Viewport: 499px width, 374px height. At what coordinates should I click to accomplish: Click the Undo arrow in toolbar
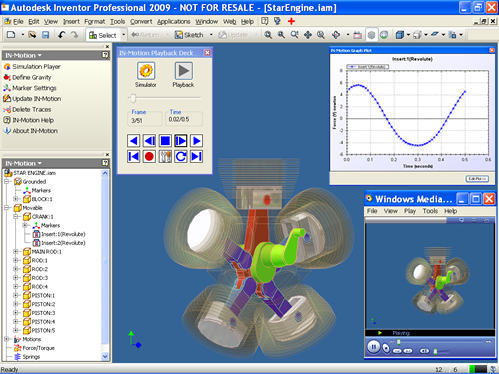61,35
